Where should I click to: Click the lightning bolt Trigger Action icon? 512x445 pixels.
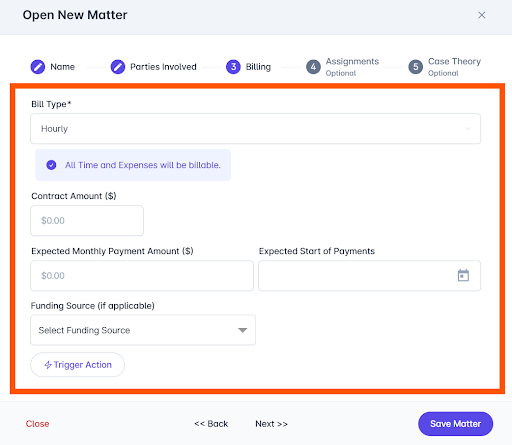[x=48, y=365]
